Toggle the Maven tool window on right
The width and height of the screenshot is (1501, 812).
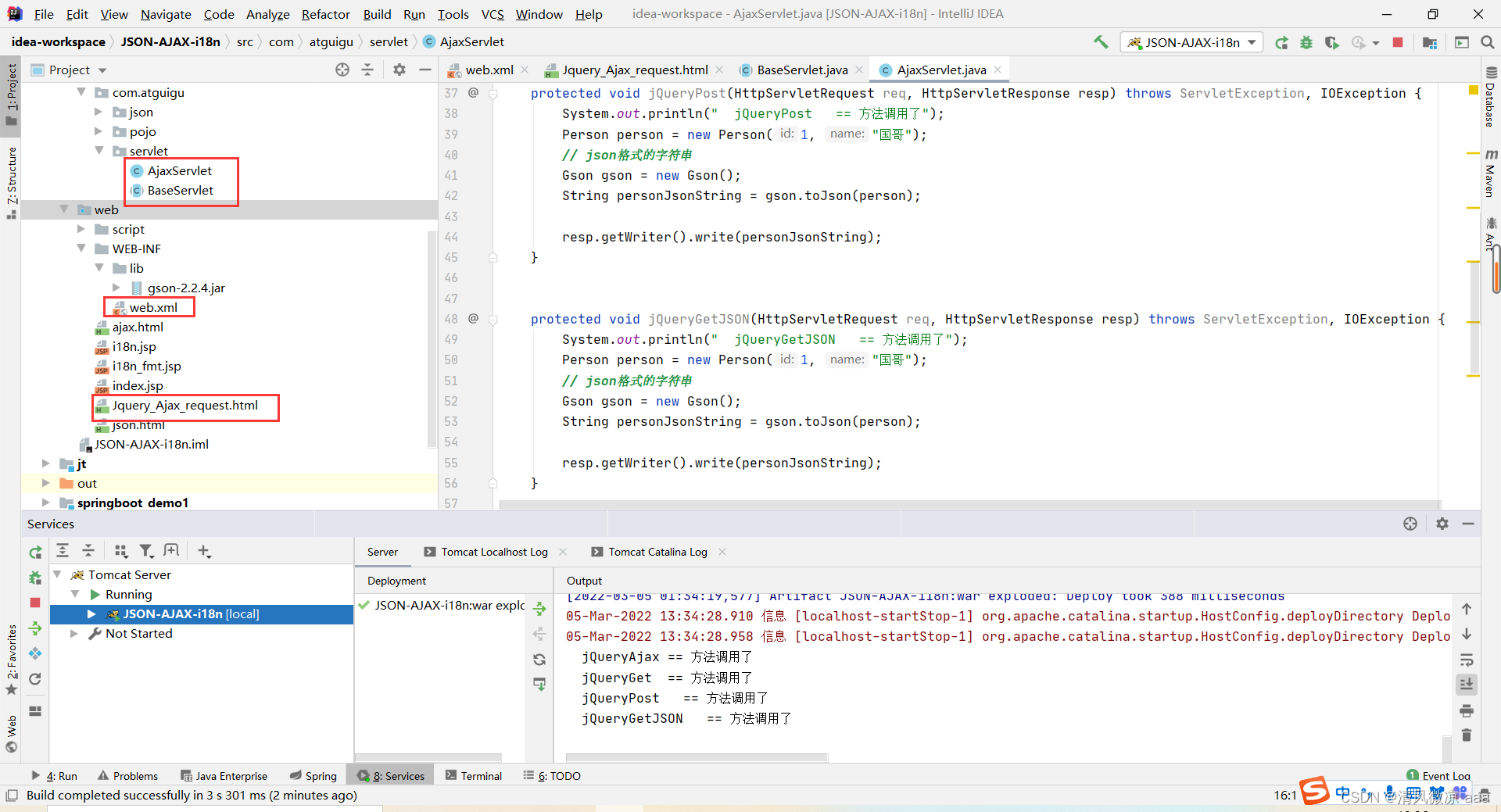tap(1490, 173)
